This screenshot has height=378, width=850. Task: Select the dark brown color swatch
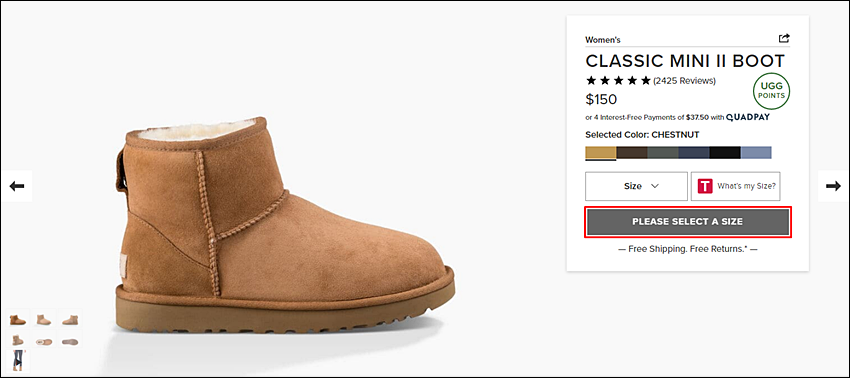pyautogui.click(x=632, y=153)
